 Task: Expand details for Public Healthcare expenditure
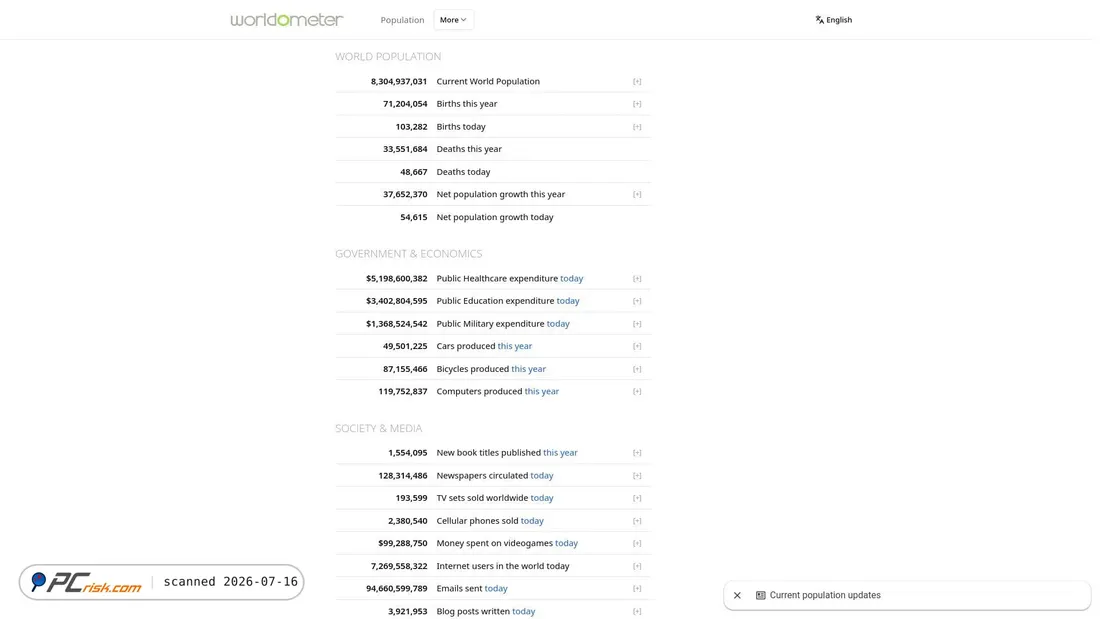[637, 279]
